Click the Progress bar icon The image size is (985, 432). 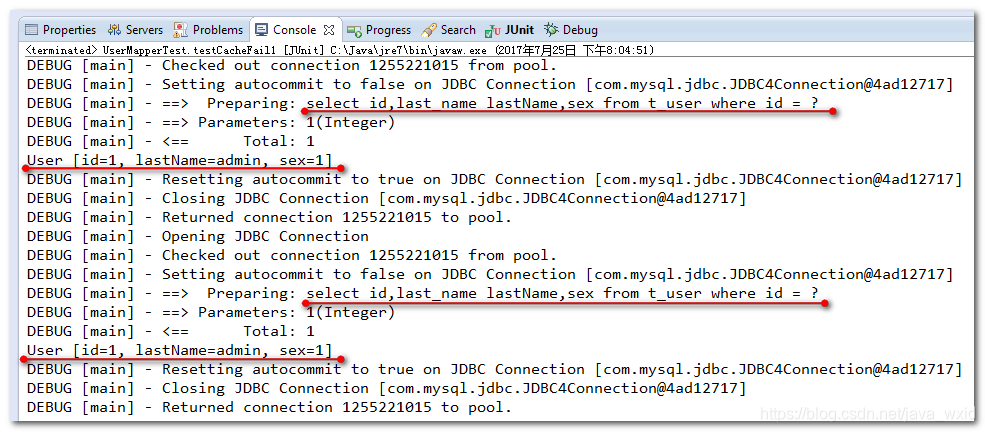point(354,30)
